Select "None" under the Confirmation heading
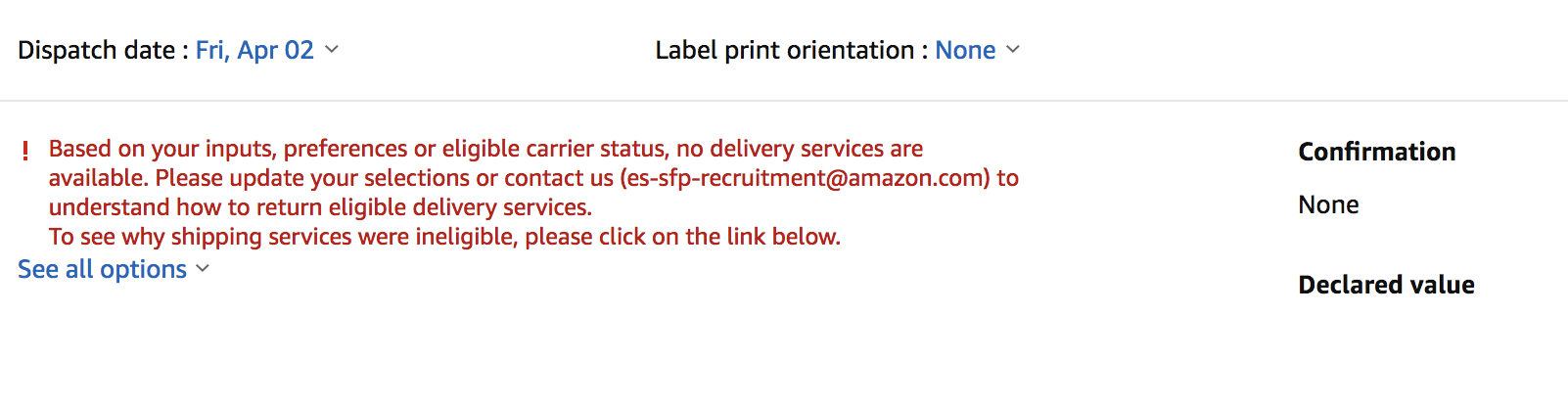The height and width of the screenshot is (405, 1568). click(1328, 204)
